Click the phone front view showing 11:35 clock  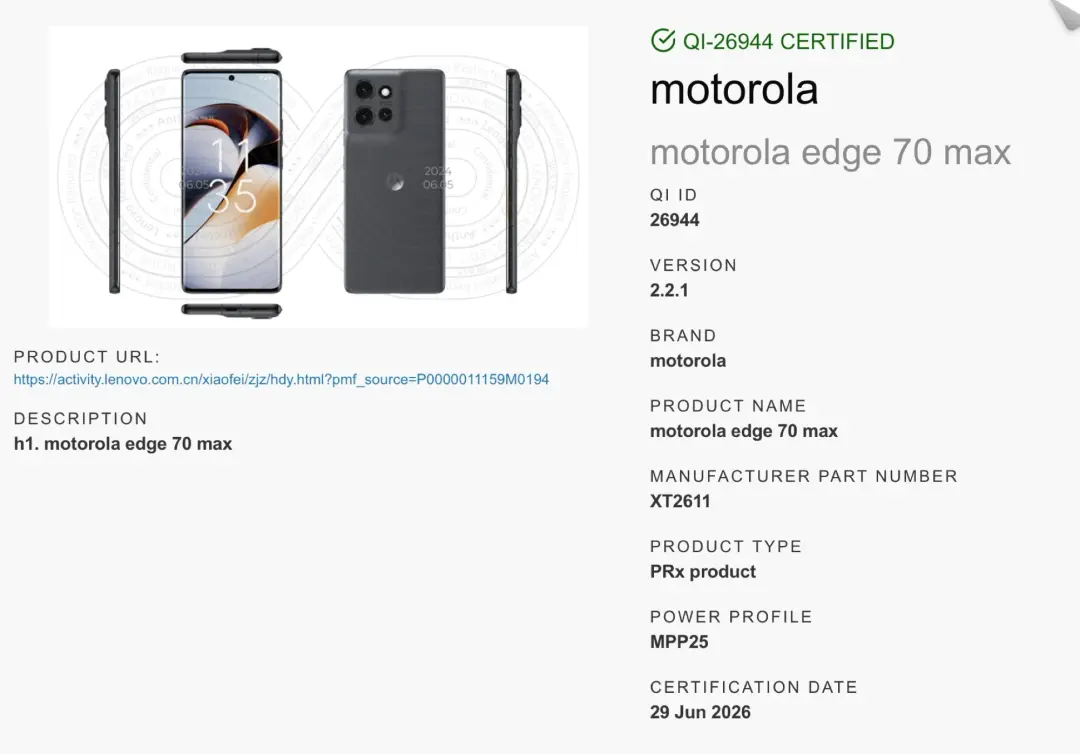pyautogui.click(x=231, y=181)
